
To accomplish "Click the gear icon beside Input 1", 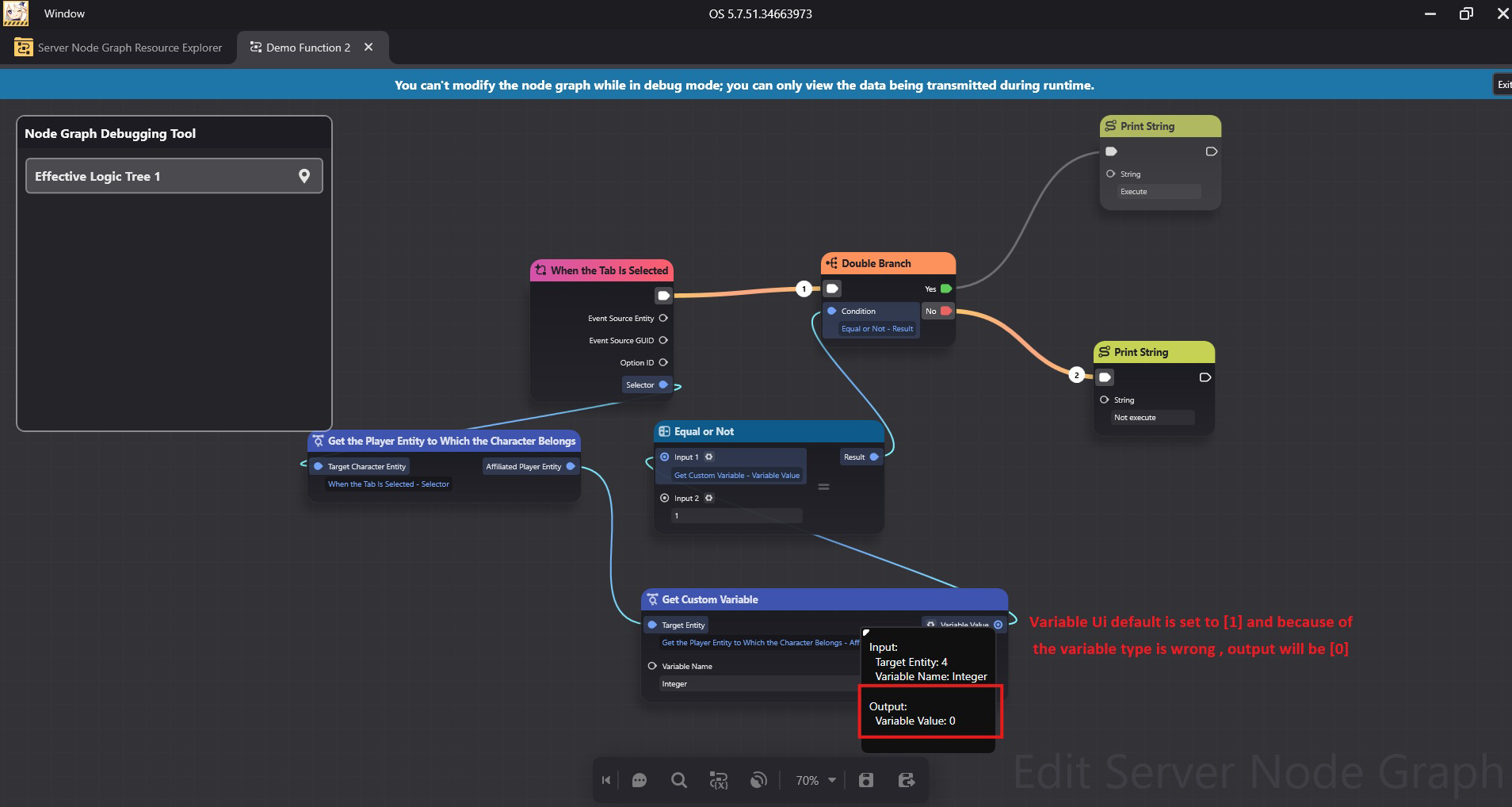I will tap(709, 457).
